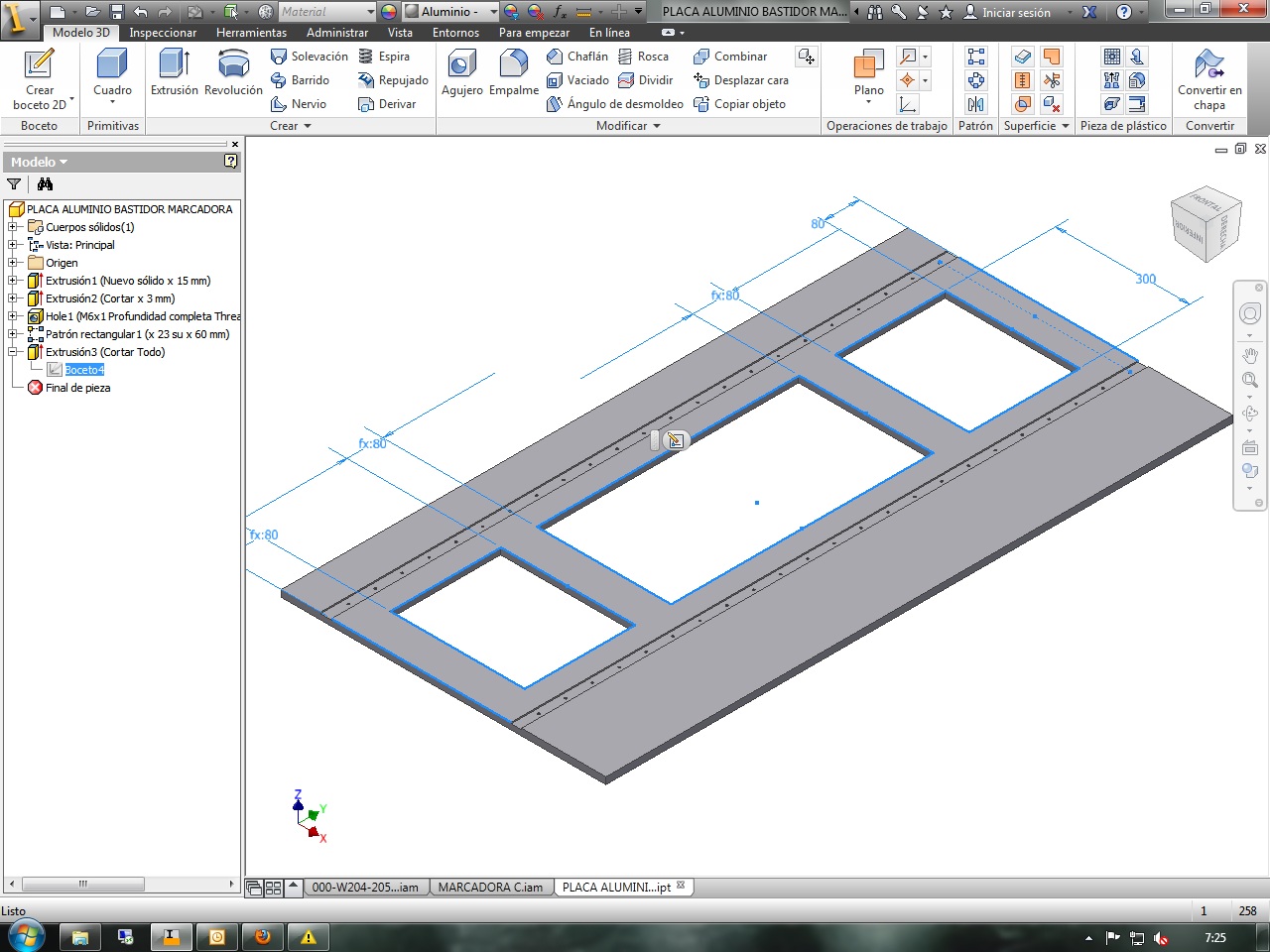Click the Agujero hole tool
Image resolution: width=1270 pixels, height=952 pixels.
462,72
